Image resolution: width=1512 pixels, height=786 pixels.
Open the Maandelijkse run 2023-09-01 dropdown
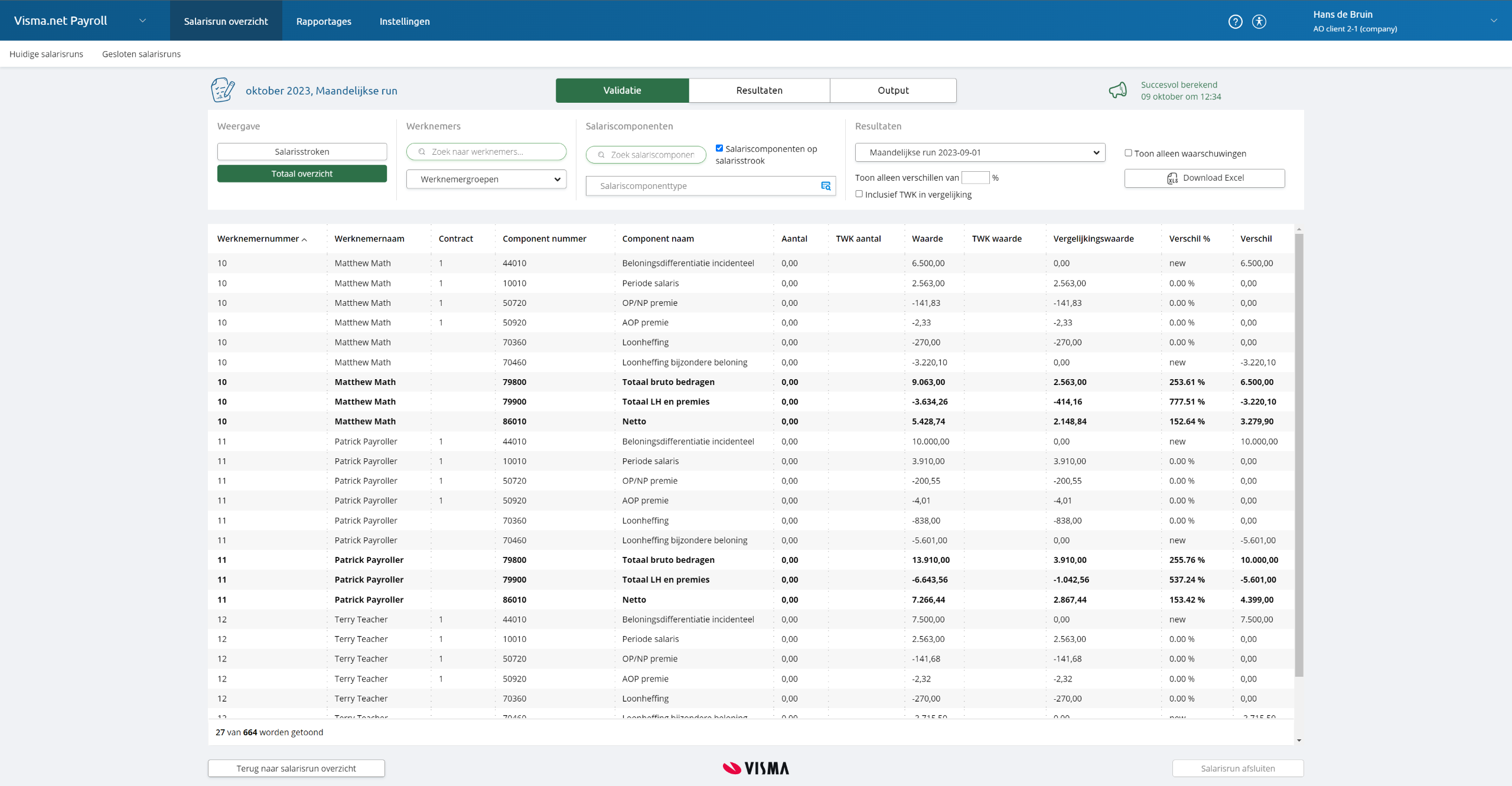979,152
